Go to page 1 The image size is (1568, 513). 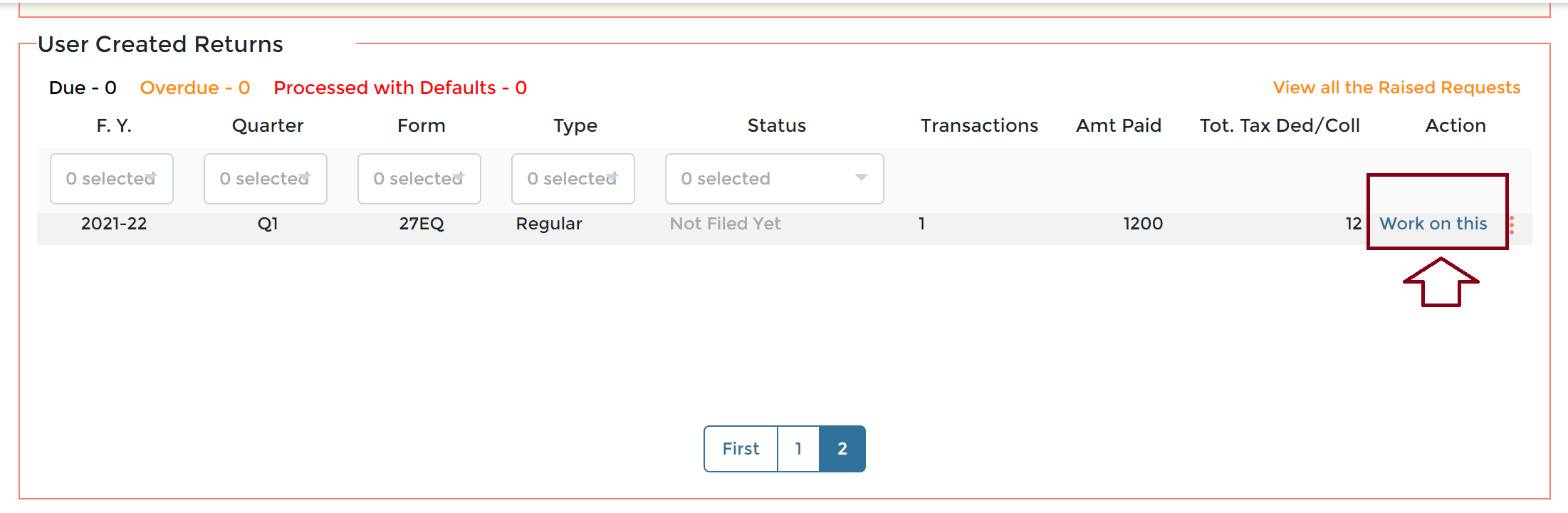click(x=798, y=449)
